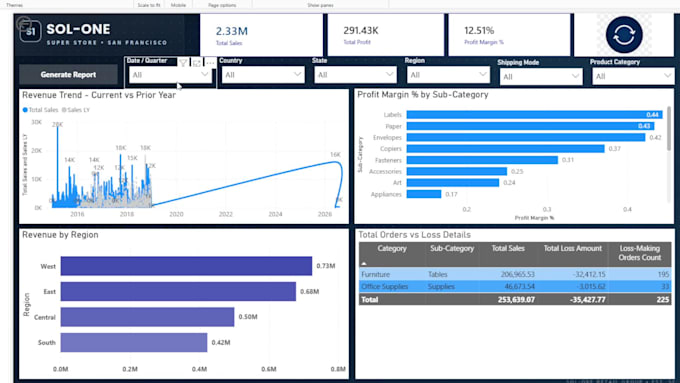Click Show panes in ribbon

320,5
